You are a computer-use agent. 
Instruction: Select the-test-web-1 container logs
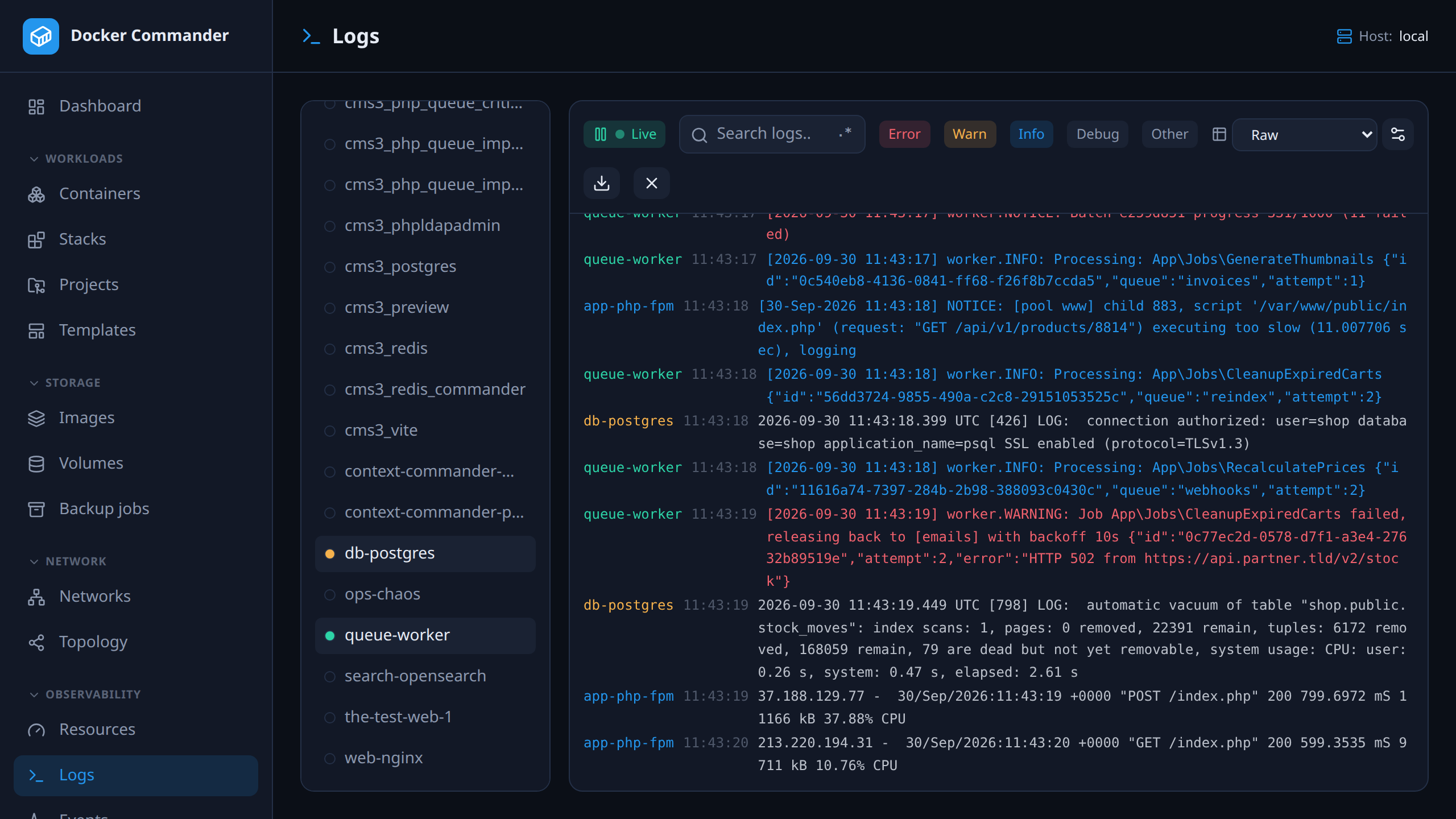tap(425, 717)
